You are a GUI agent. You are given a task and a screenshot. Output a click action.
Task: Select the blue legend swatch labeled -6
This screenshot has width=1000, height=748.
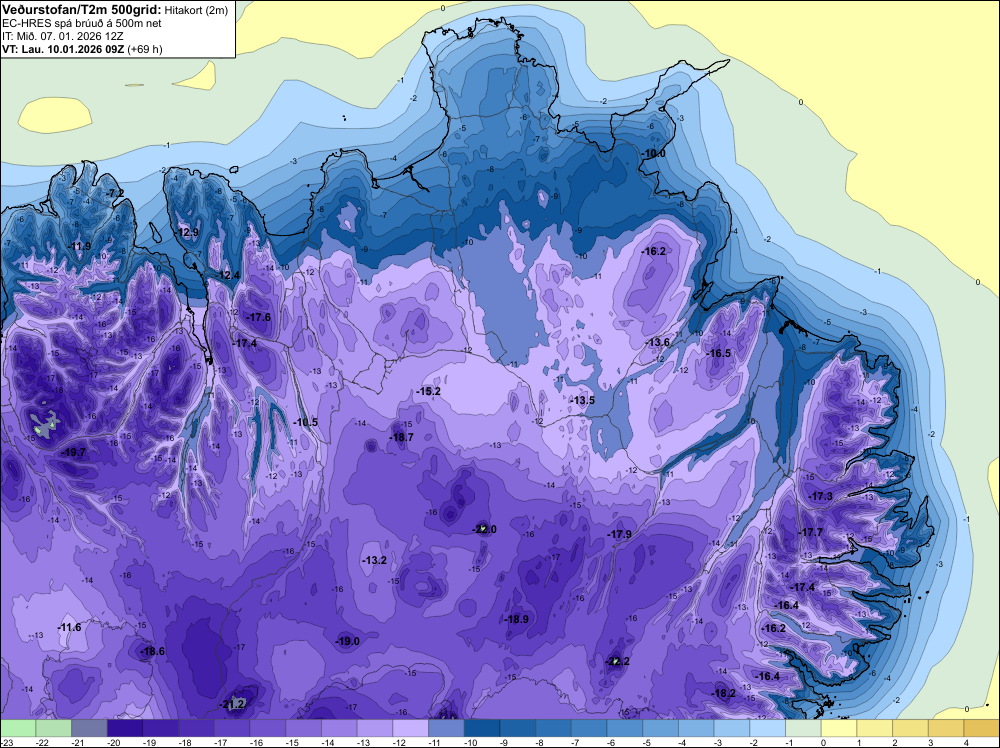tap(625, 728)
